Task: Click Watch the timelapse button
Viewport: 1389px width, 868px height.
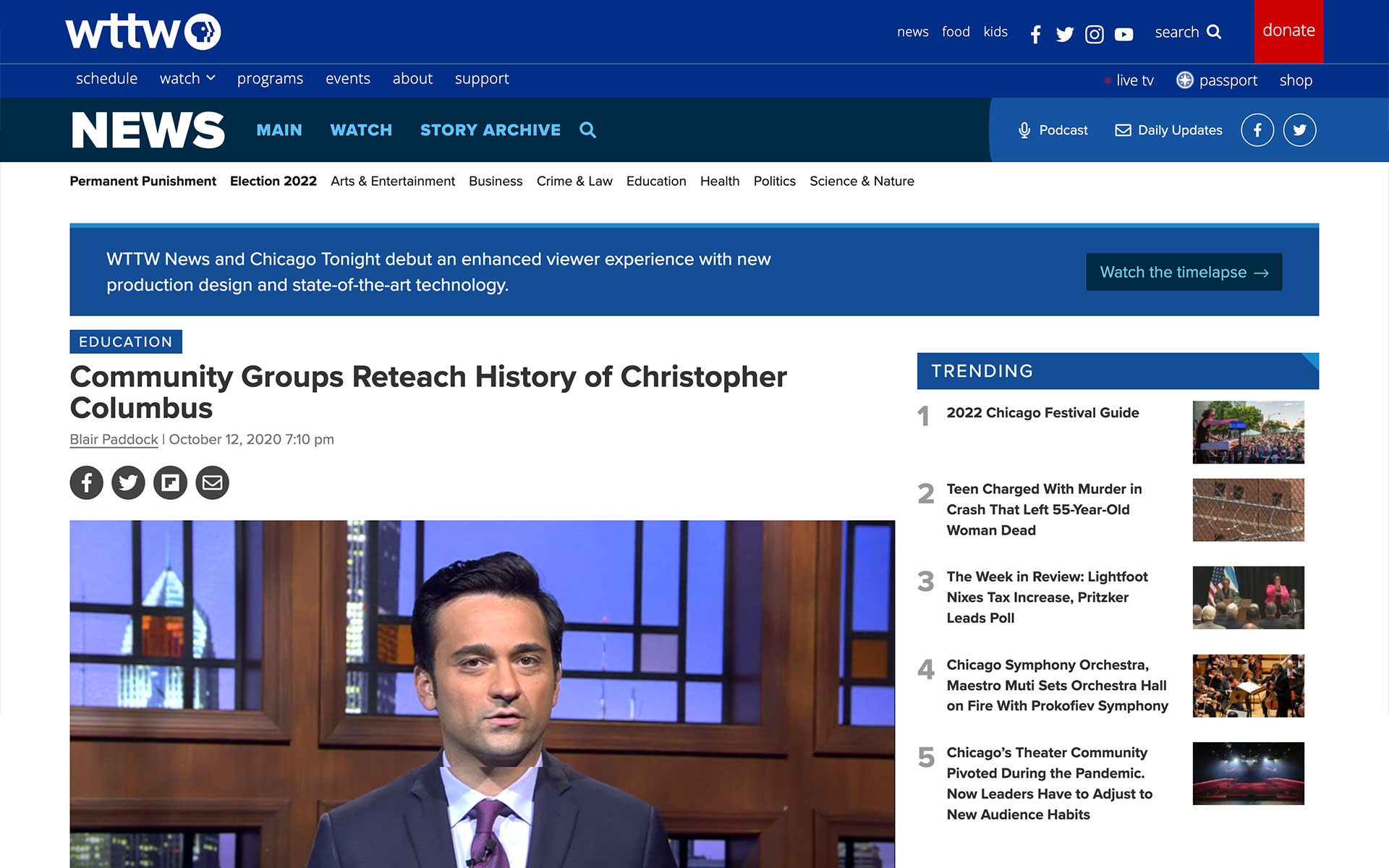Action: tap(1184, 272)
